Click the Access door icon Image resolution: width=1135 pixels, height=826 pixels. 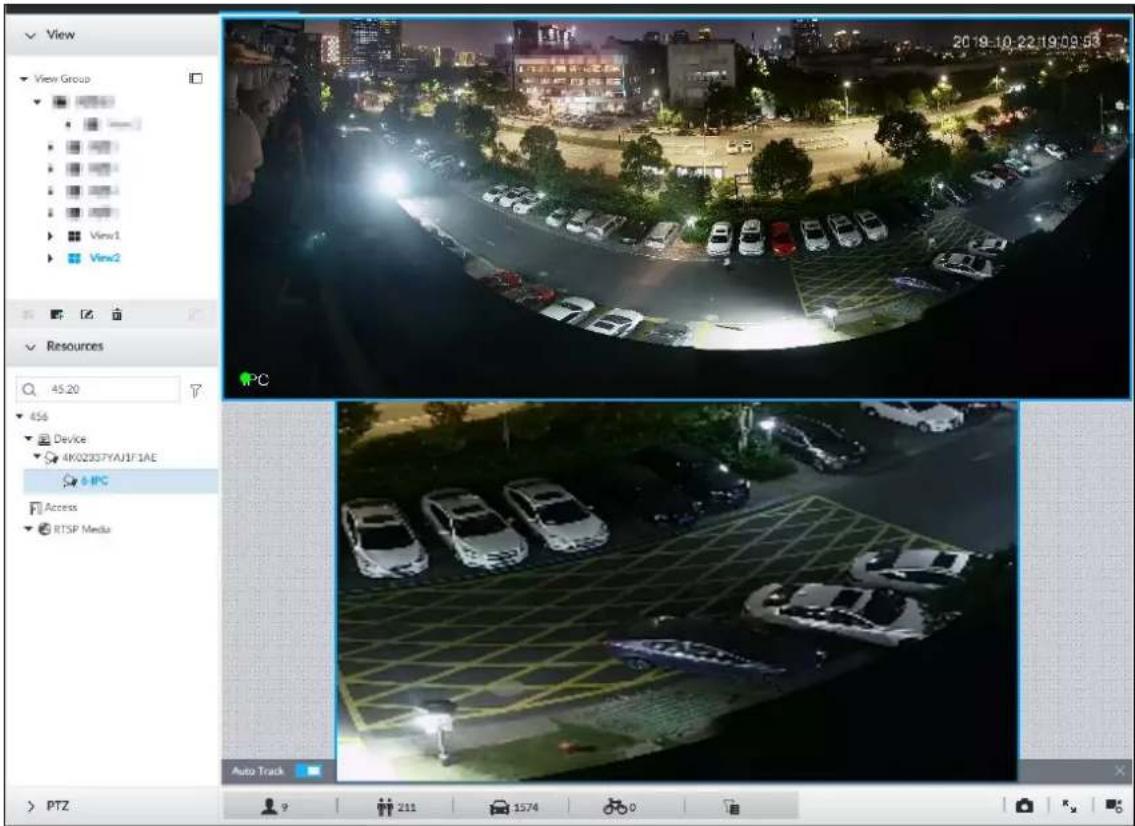(x=35, y=508)
